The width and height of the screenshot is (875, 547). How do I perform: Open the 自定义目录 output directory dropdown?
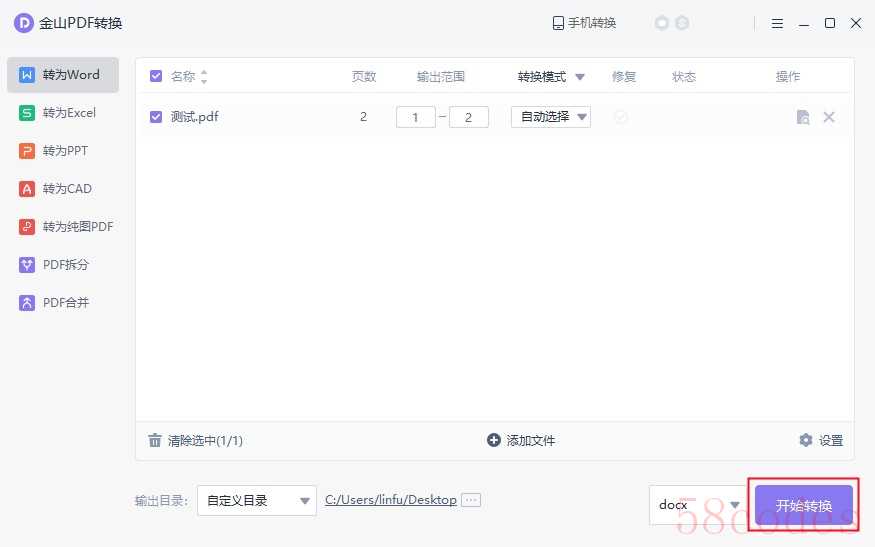(x=257, y=501)
